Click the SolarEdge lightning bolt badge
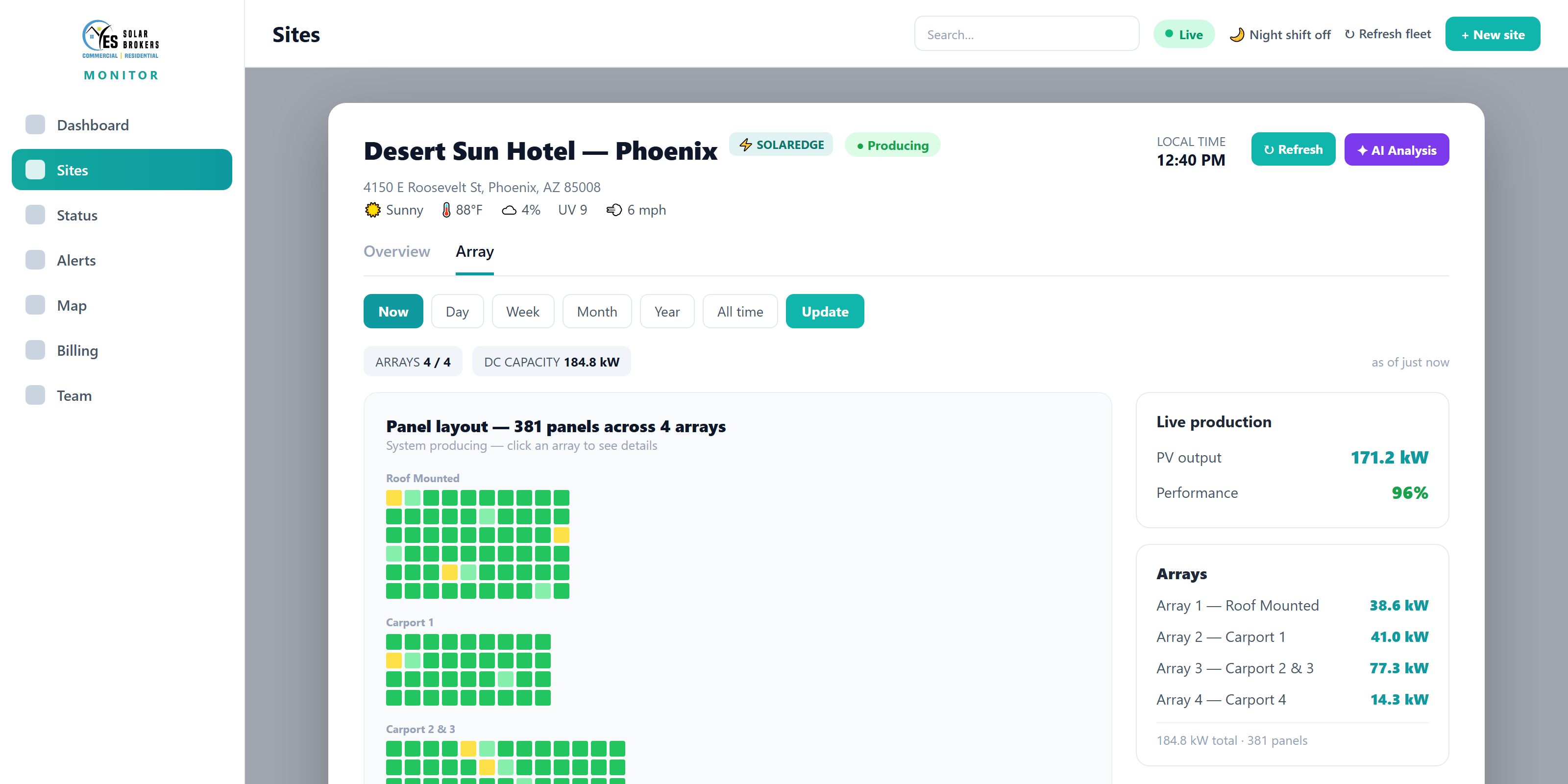1568x784 pixels. 781,145
